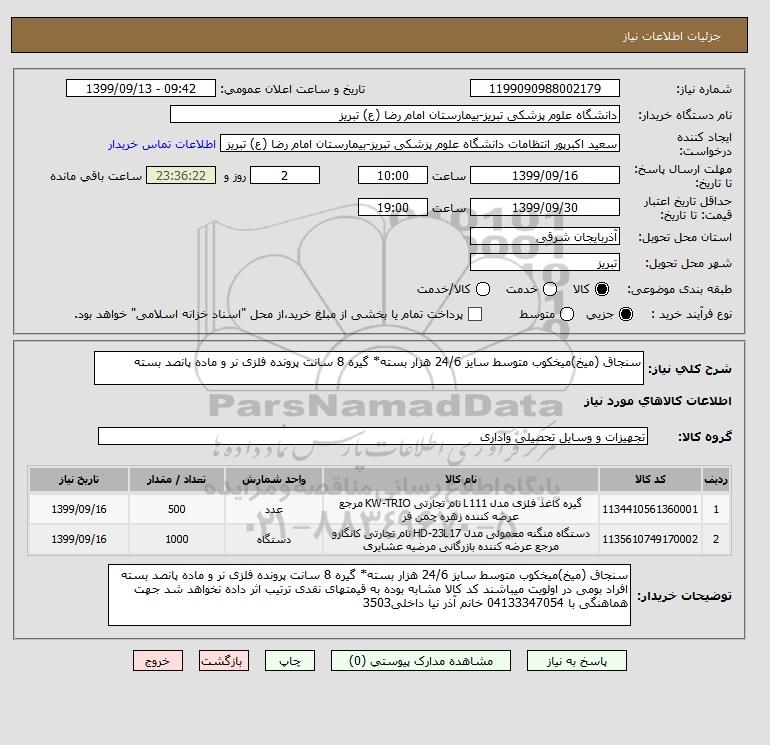Click the گروه کالا field تجهیزات و وسایل تحصیلی
Viewport: 770px width, 745px height.
pos(373,436)
